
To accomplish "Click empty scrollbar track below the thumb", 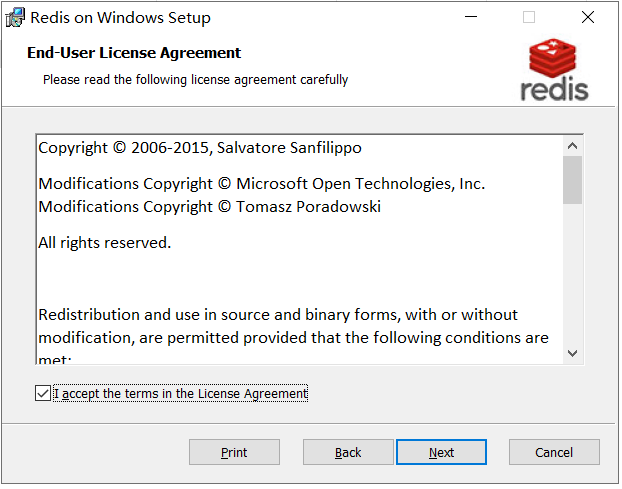I will [x=572, y=280].
